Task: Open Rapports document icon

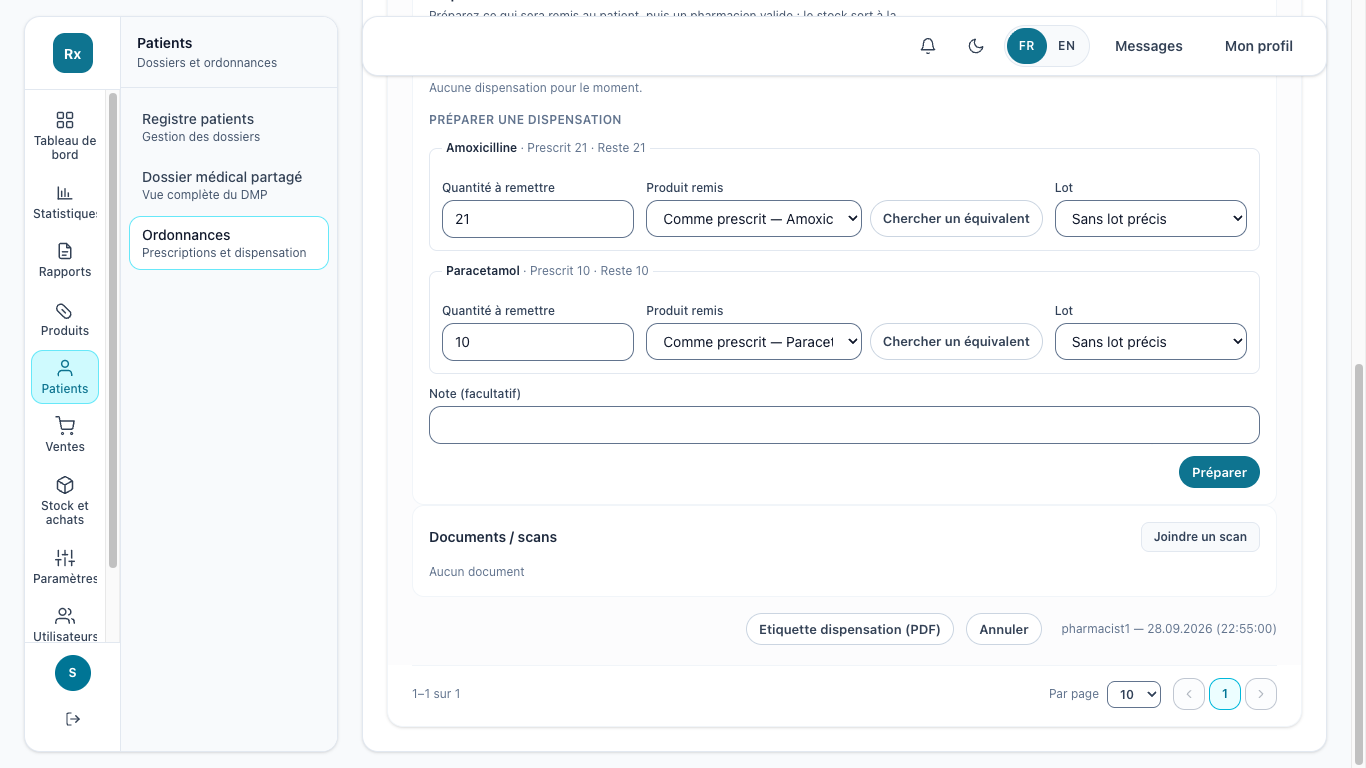Action: click(x=65, y=251)
